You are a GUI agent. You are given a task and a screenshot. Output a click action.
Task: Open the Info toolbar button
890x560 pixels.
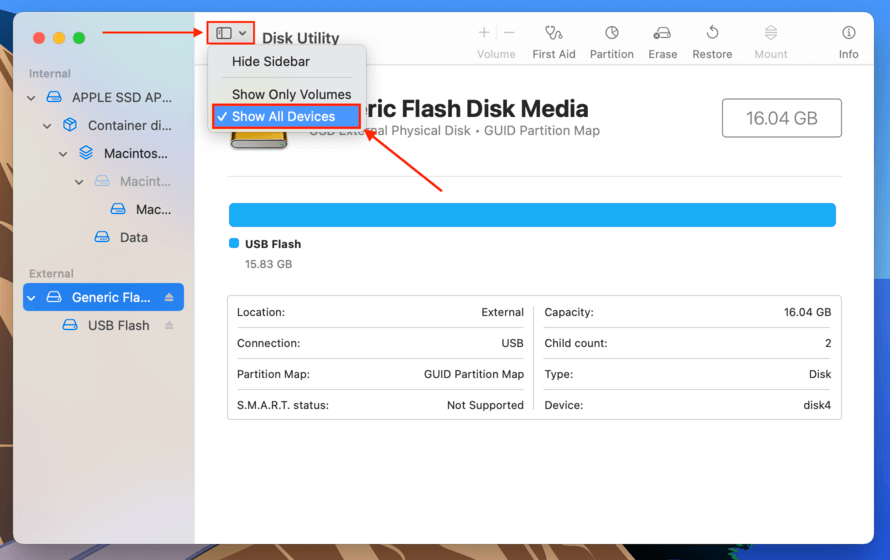[848, 42]
